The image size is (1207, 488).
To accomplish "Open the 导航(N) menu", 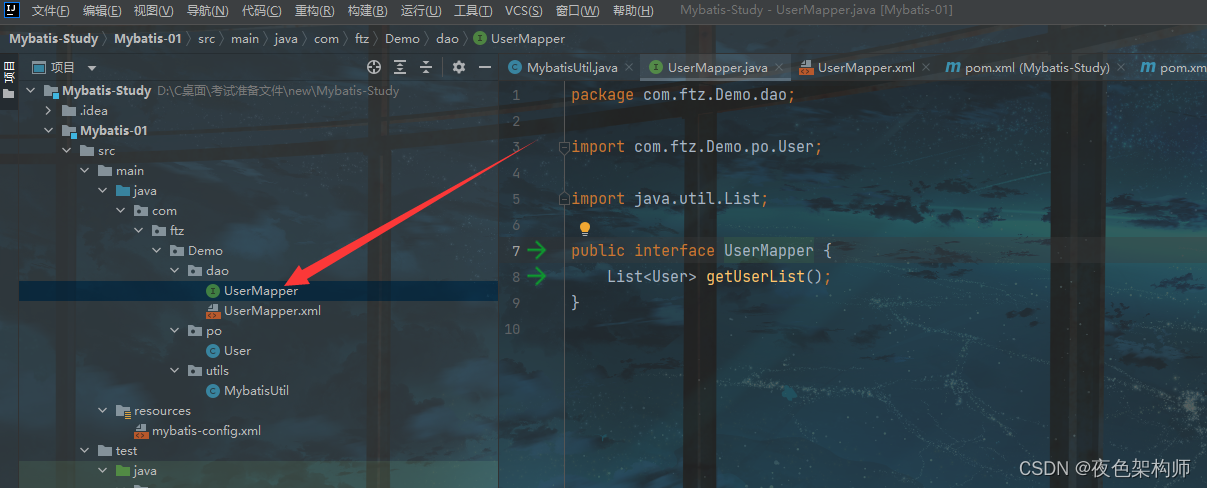I will pyautogui.click(x=208, y=11).
